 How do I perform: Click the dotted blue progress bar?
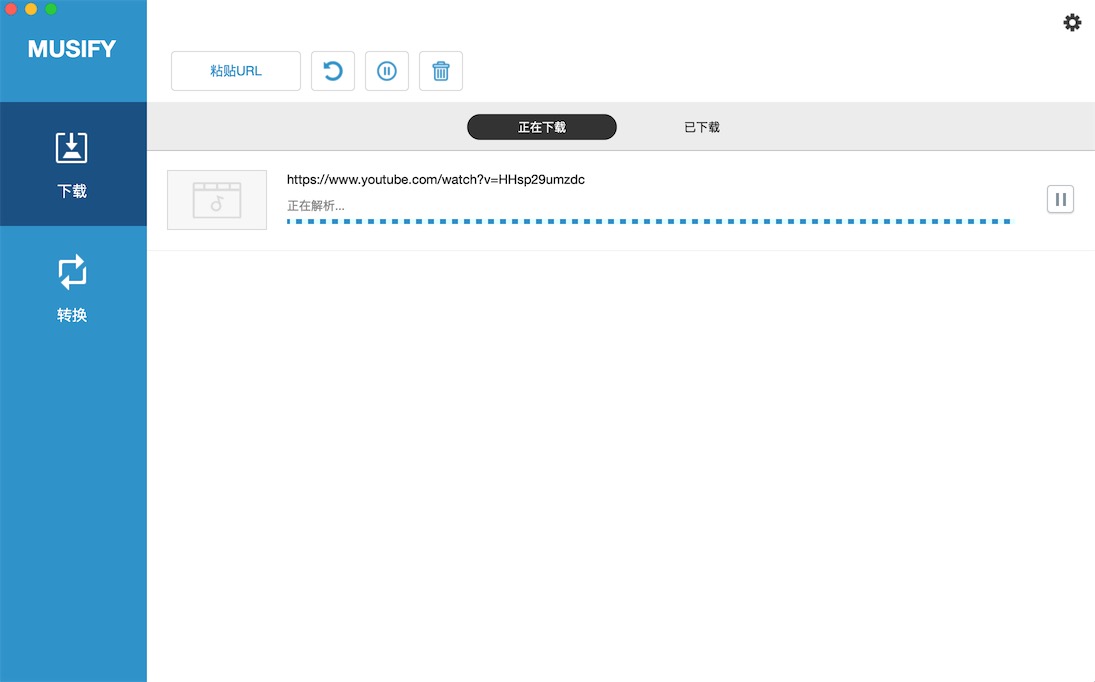pyautogui.click(x=649, y=221)
